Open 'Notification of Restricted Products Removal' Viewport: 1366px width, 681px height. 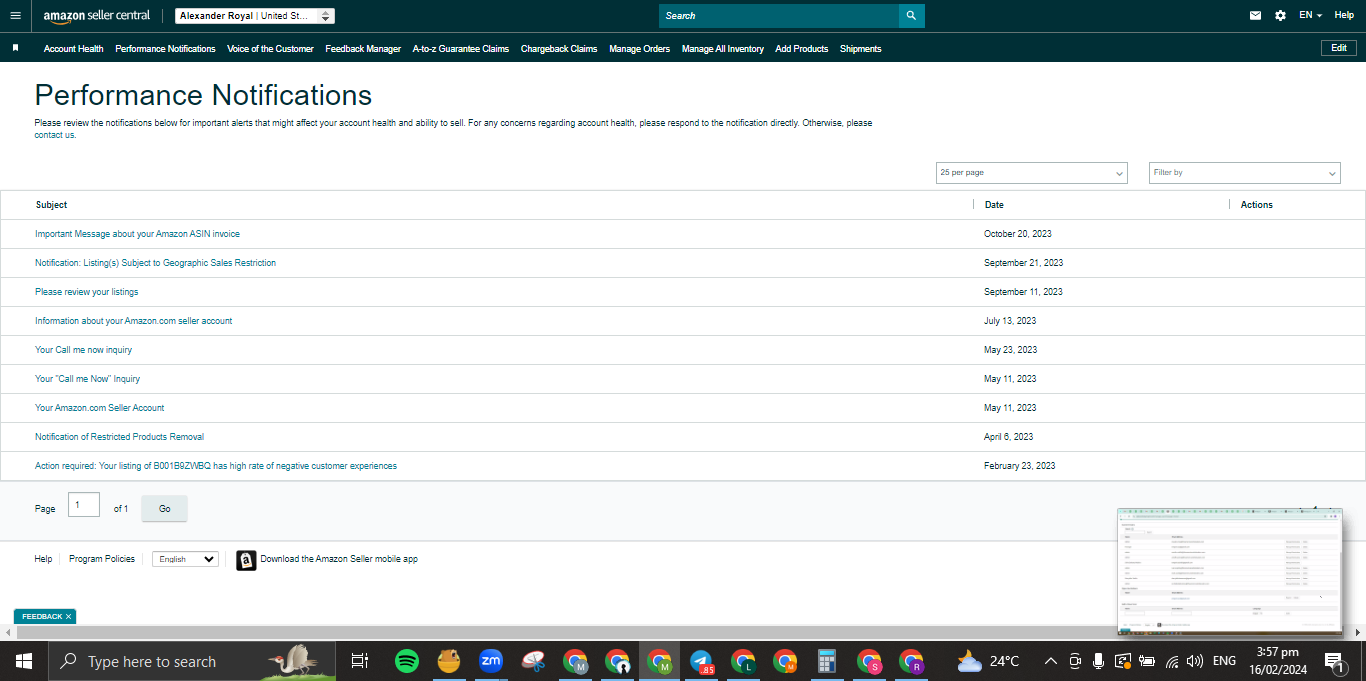tap(119, 437)
